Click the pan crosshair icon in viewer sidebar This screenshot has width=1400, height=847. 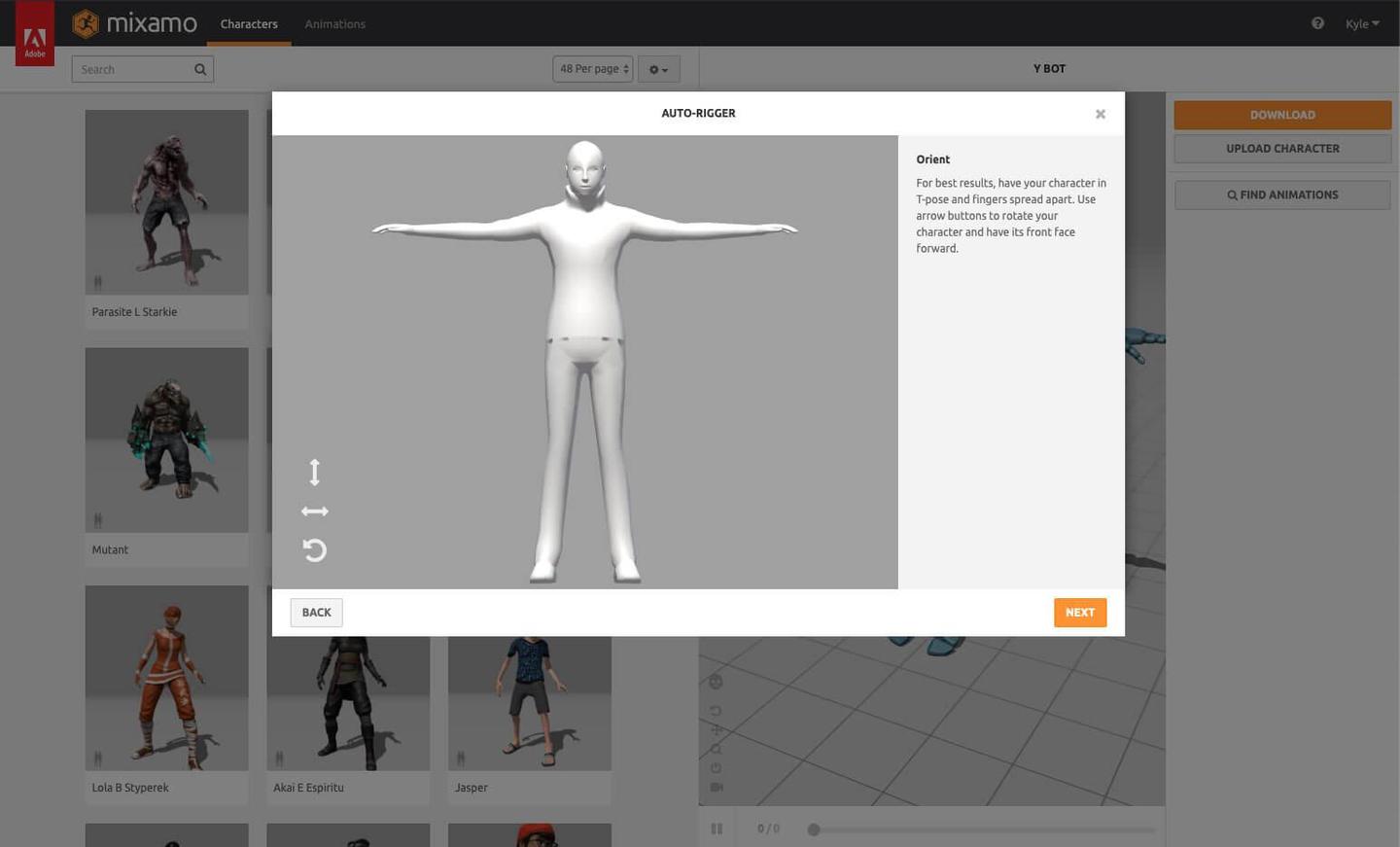716,729
